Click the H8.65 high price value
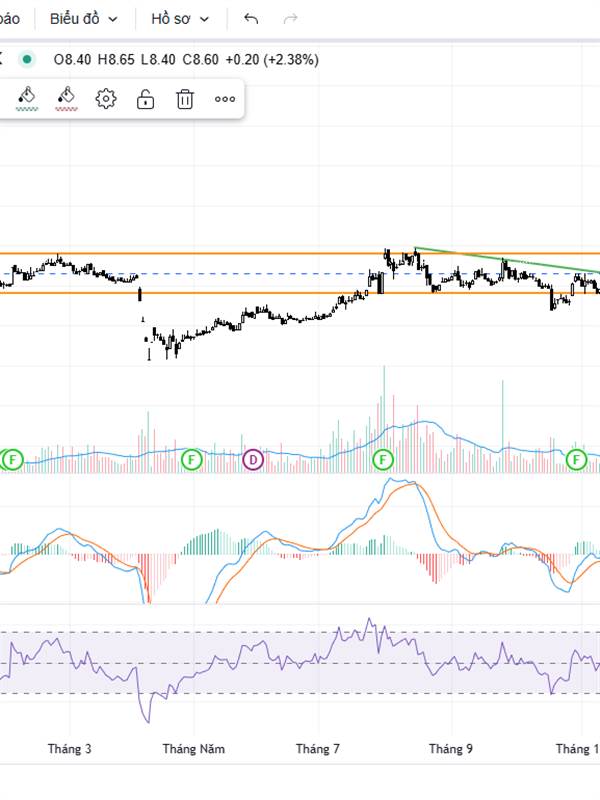The height and width of the screenshot is (800, 600). pos(116,60)
